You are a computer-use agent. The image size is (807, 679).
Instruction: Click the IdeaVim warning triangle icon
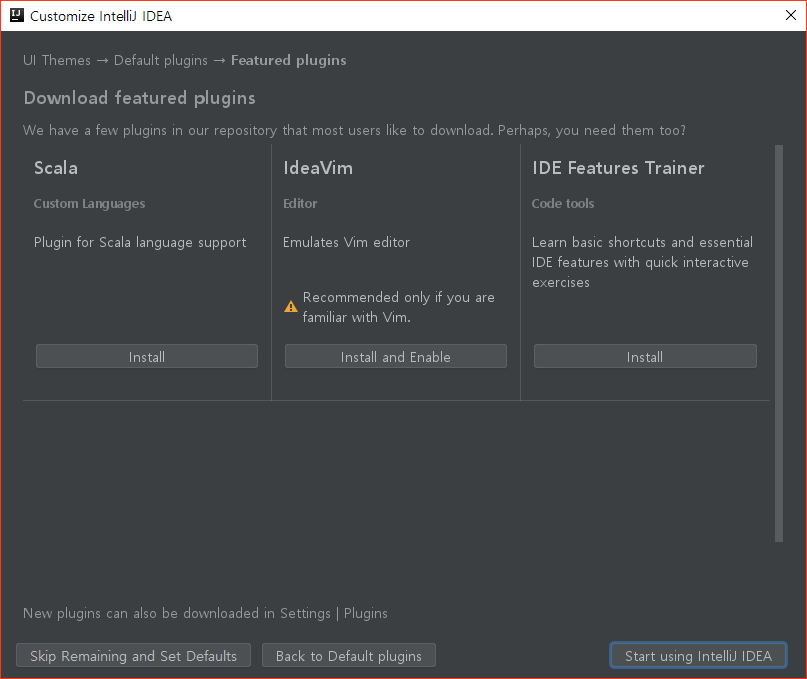[291, 307]
